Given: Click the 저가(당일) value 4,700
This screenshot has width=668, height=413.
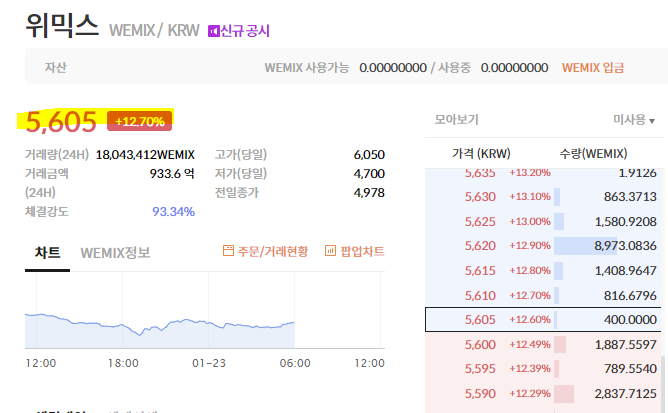Looking at the screenshot, I should tap(369, 174).
